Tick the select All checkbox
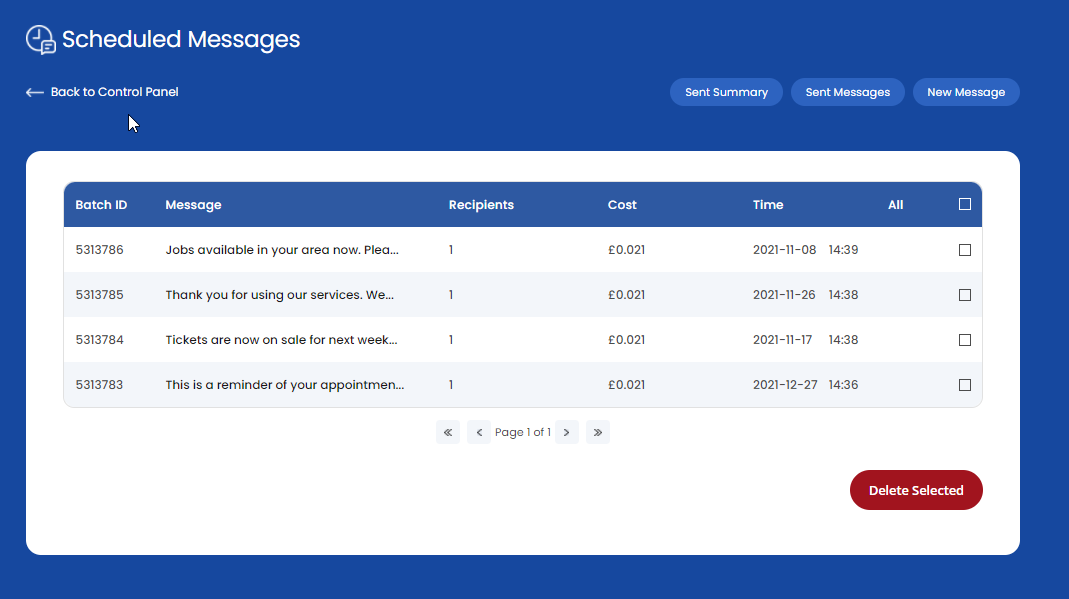This screenshot has width=1069, height=599. click(965, 204)
